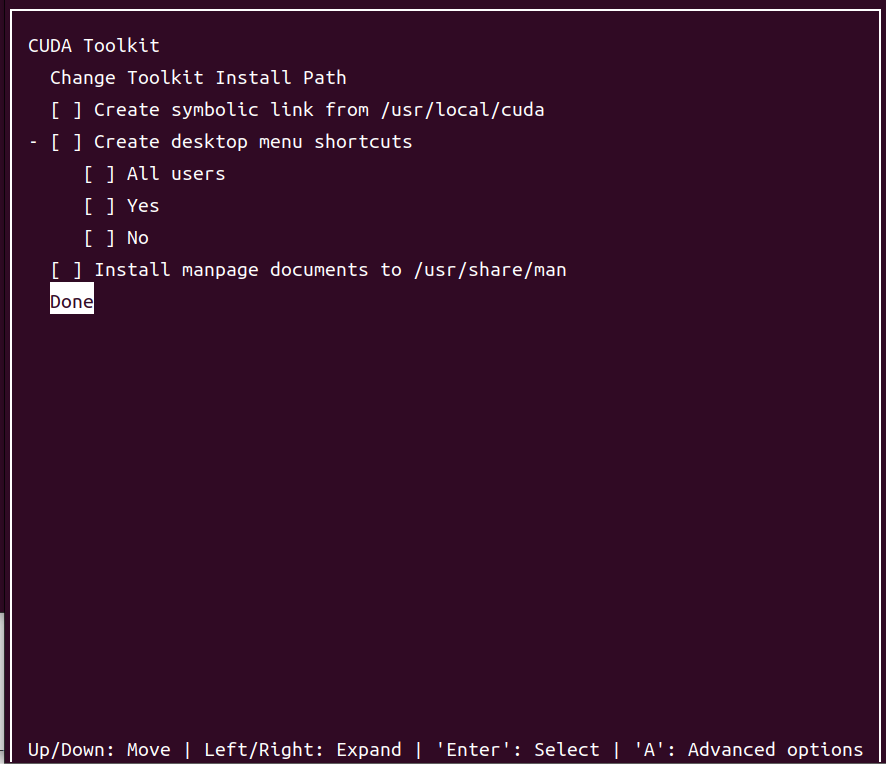Image resolution: width=886 pixels, height=764 pixels.
Task: Collapse the desktop menu shortcuts dash expander
Action: tap(33, 142)
